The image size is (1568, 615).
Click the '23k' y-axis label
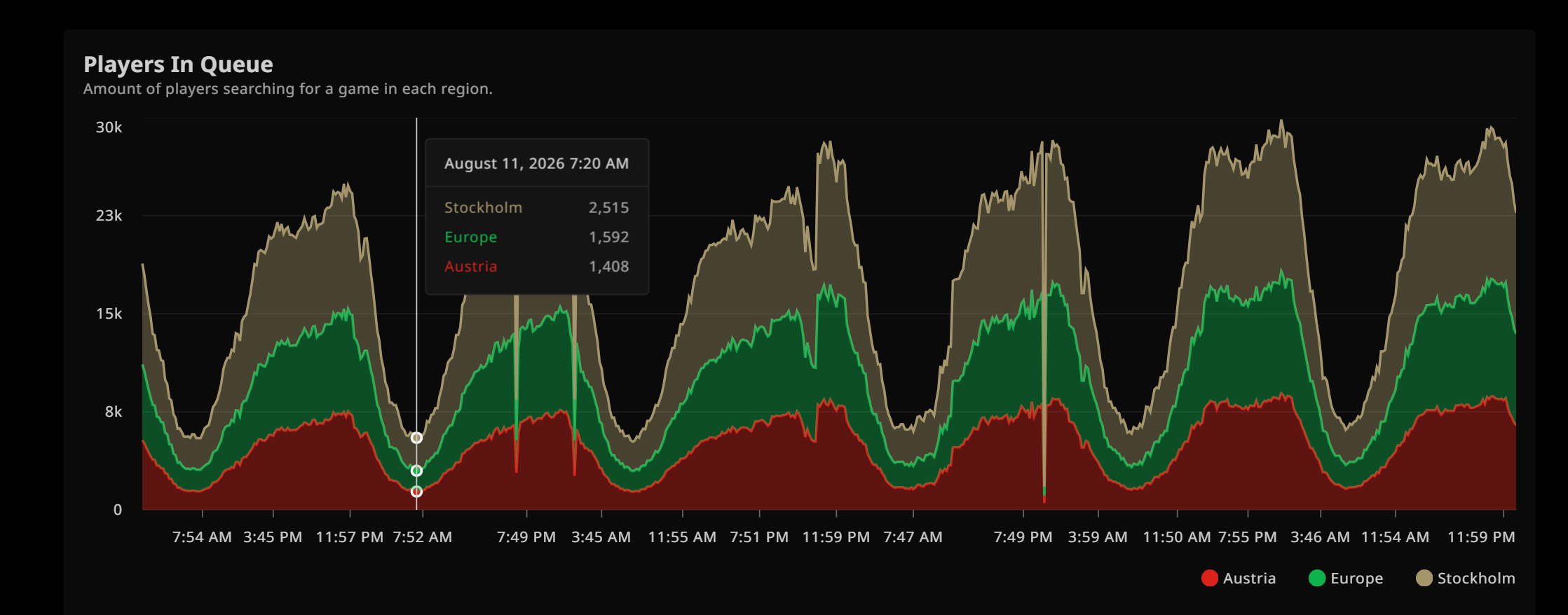click(109, 215)
